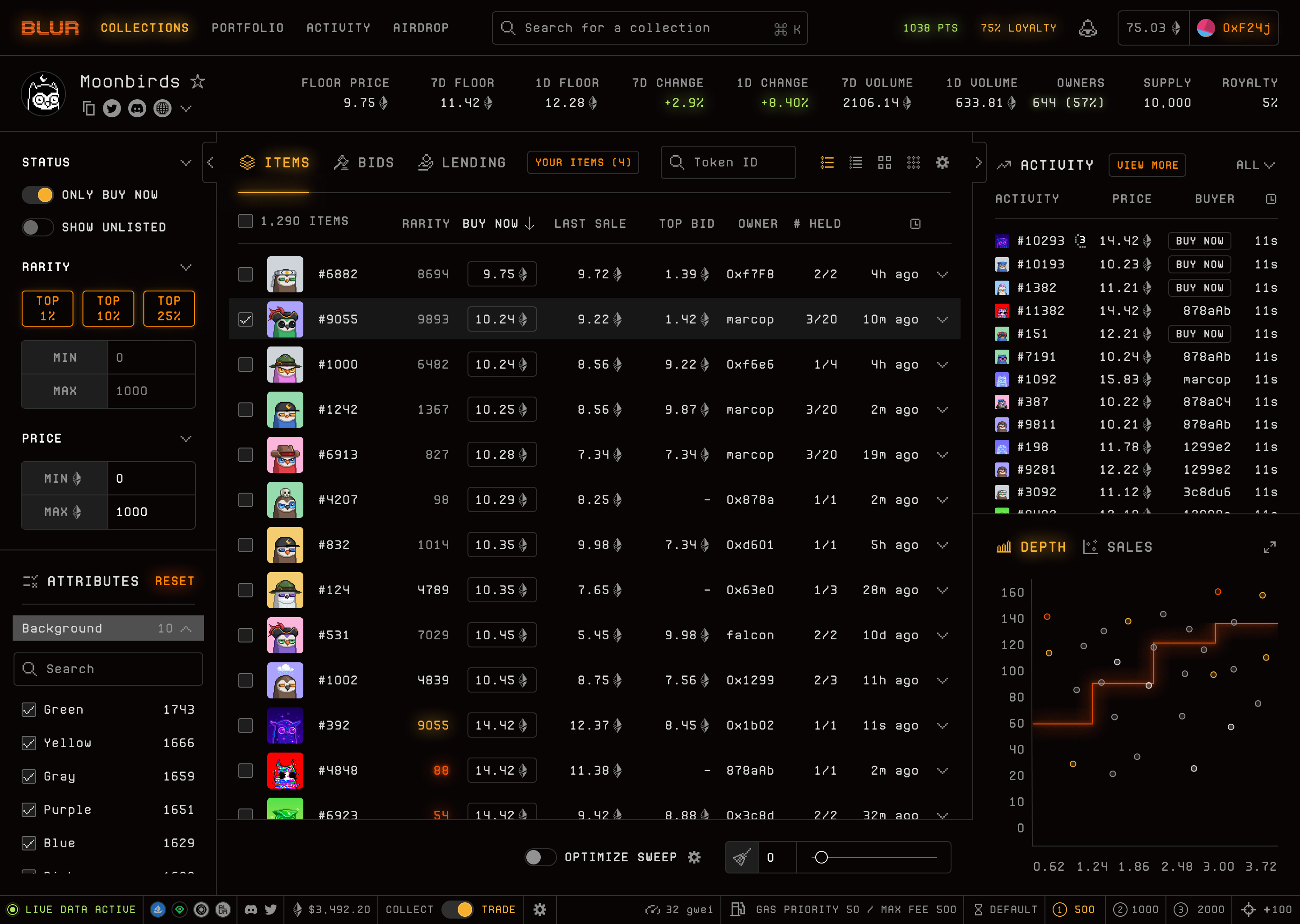Collapse the Background attribute group
1300x924 pixels.
click(186, 628)
